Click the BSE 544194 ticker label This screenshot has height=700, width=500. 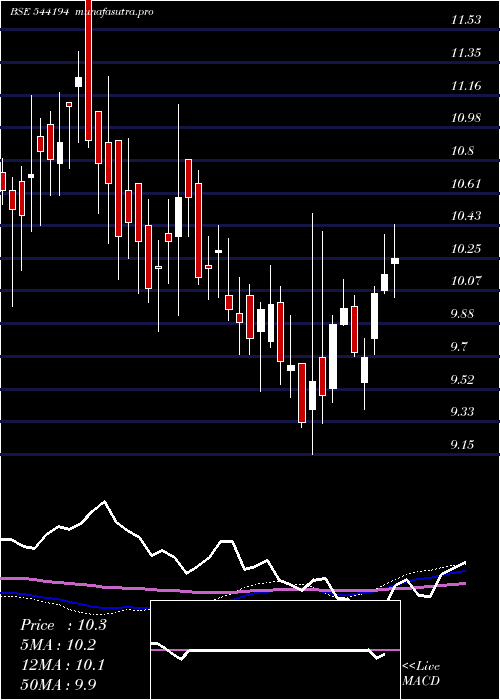pos(39,12)
